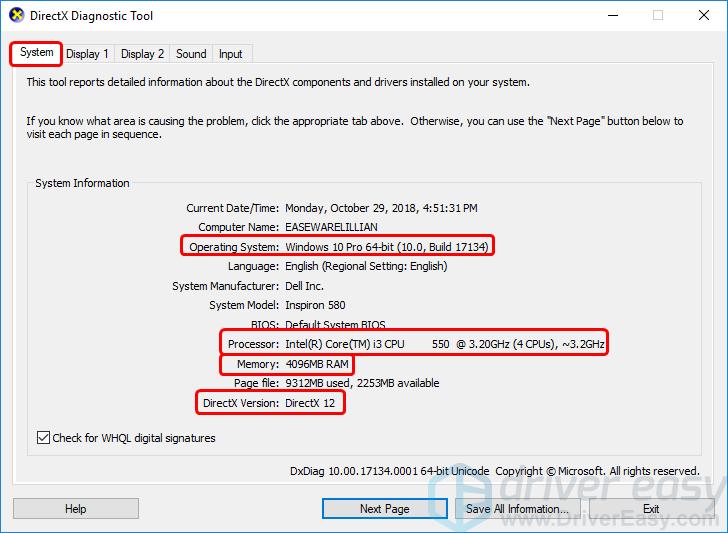
Task: Click the Dell Inc. manufacturer value
Action: 304,286
